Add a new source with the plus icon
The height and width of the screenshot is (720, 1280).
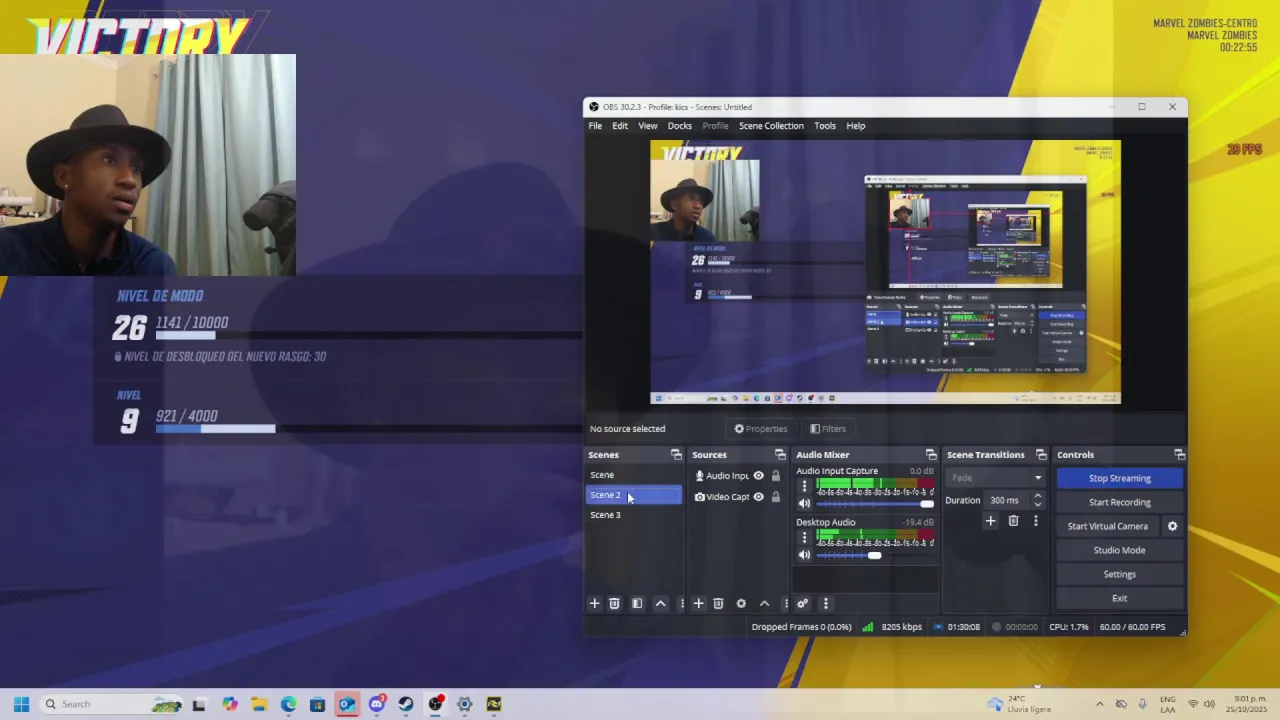[x=698, y=603]
